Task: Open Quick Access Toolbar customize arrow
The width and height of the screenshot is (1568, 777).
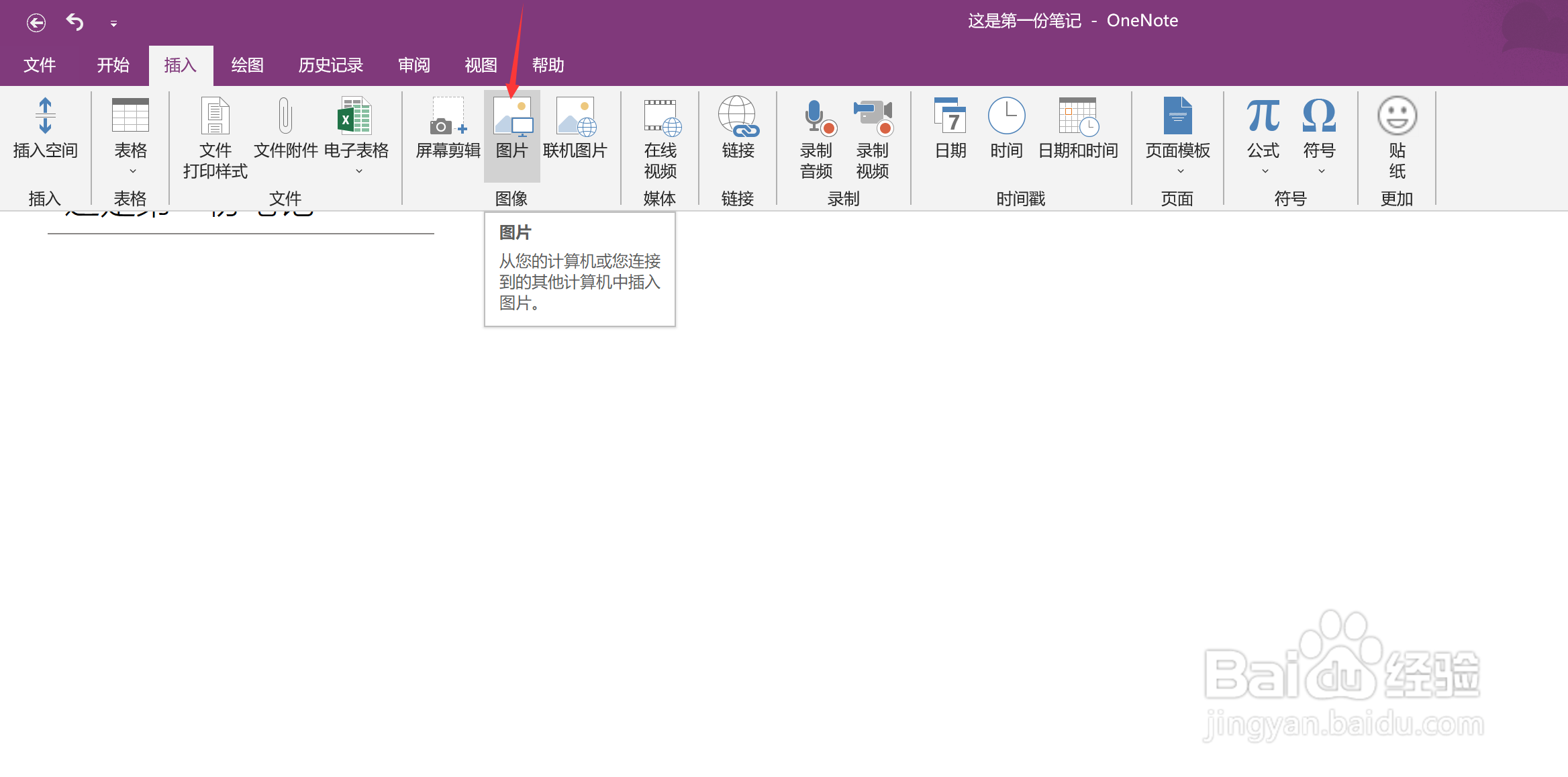Action: [x=113, y=24]
